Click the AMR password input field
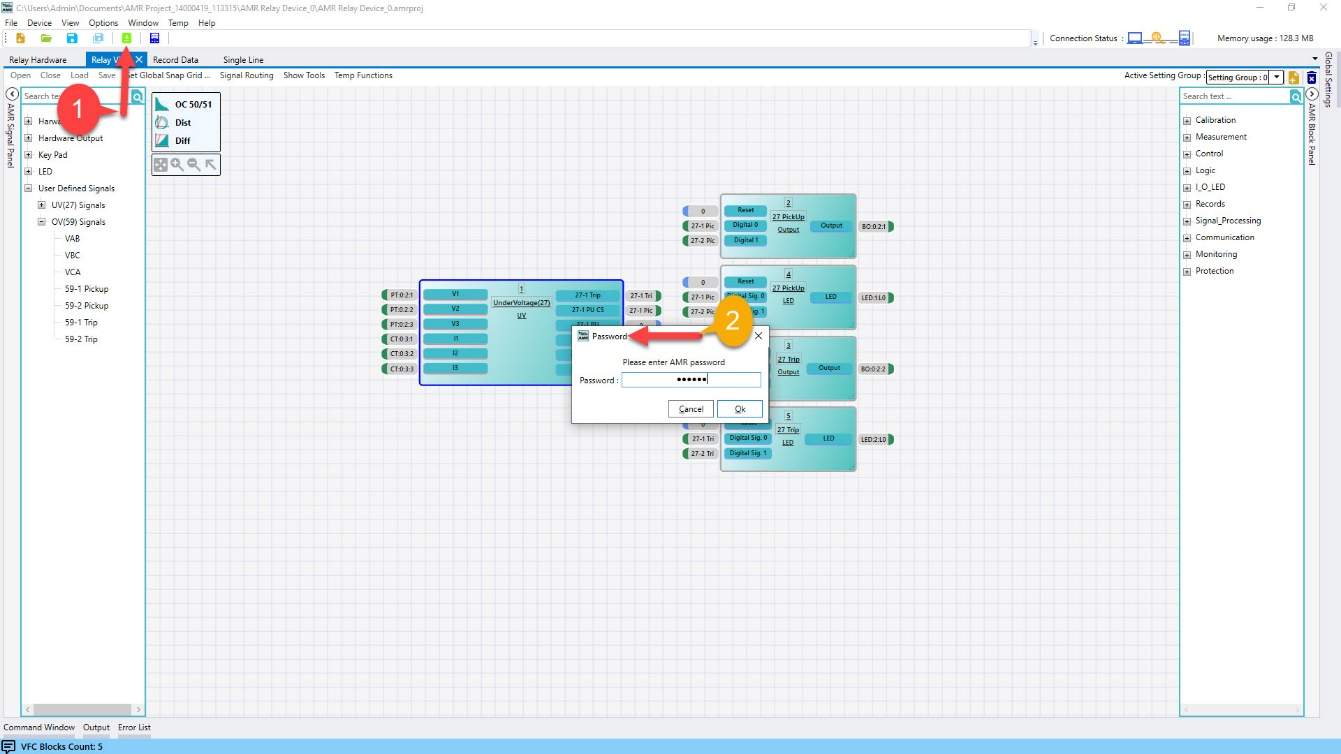The width and height of the screenshot is (1341, 754). click(x=690, y=380)
